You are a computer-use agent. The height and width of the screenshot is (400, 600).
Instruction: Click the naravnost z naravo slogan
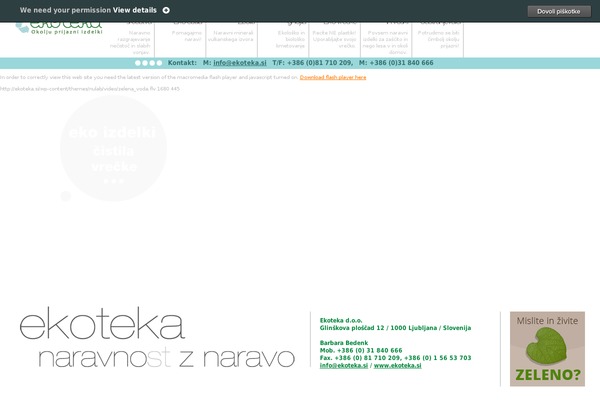166,358
